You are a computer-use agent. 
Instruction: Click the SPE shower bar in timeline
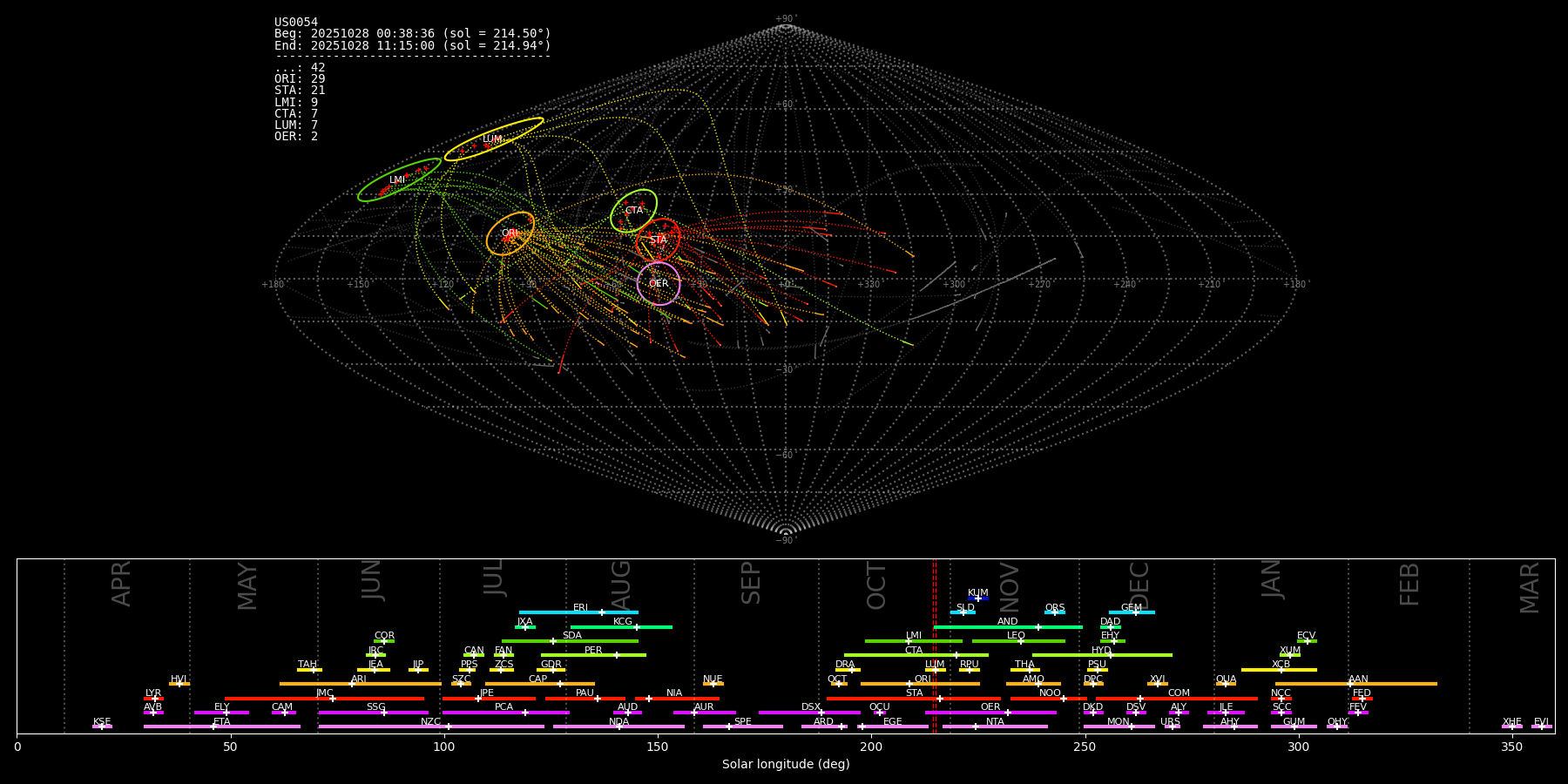743,727
